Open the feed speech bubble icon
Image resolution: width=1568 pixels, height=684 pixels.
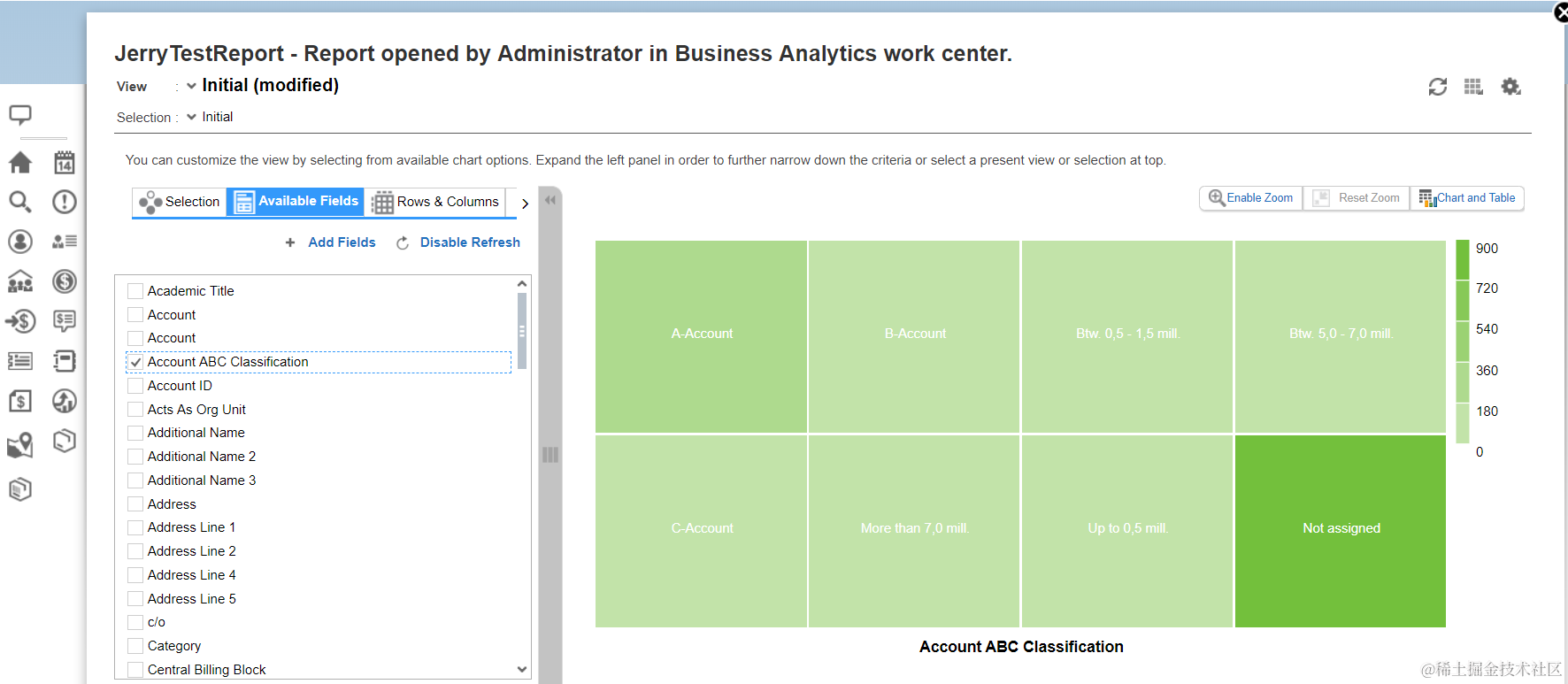point(20,115)
